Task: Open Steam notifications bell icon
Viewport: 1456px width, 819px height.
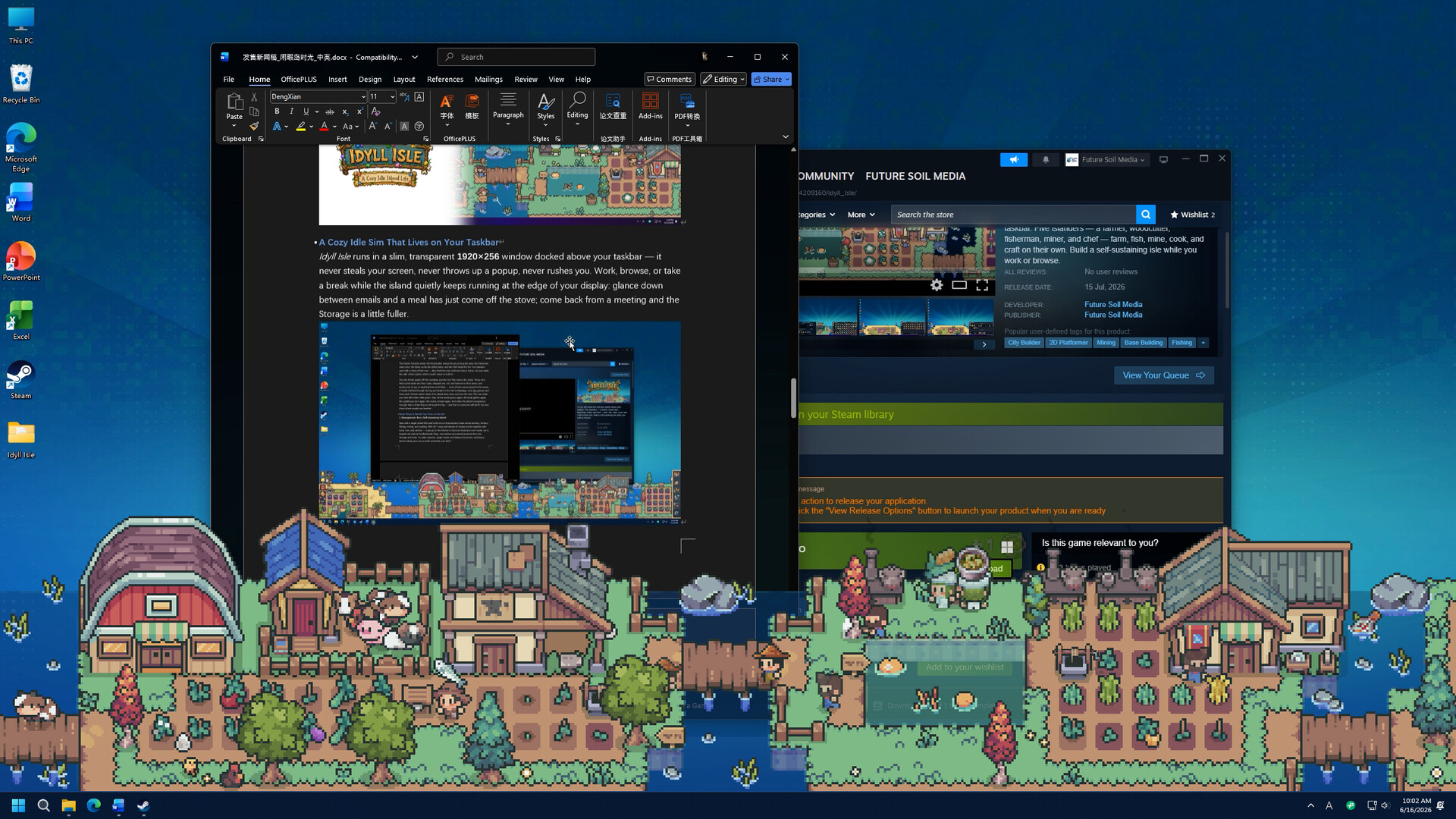Action: [1046, 160]
